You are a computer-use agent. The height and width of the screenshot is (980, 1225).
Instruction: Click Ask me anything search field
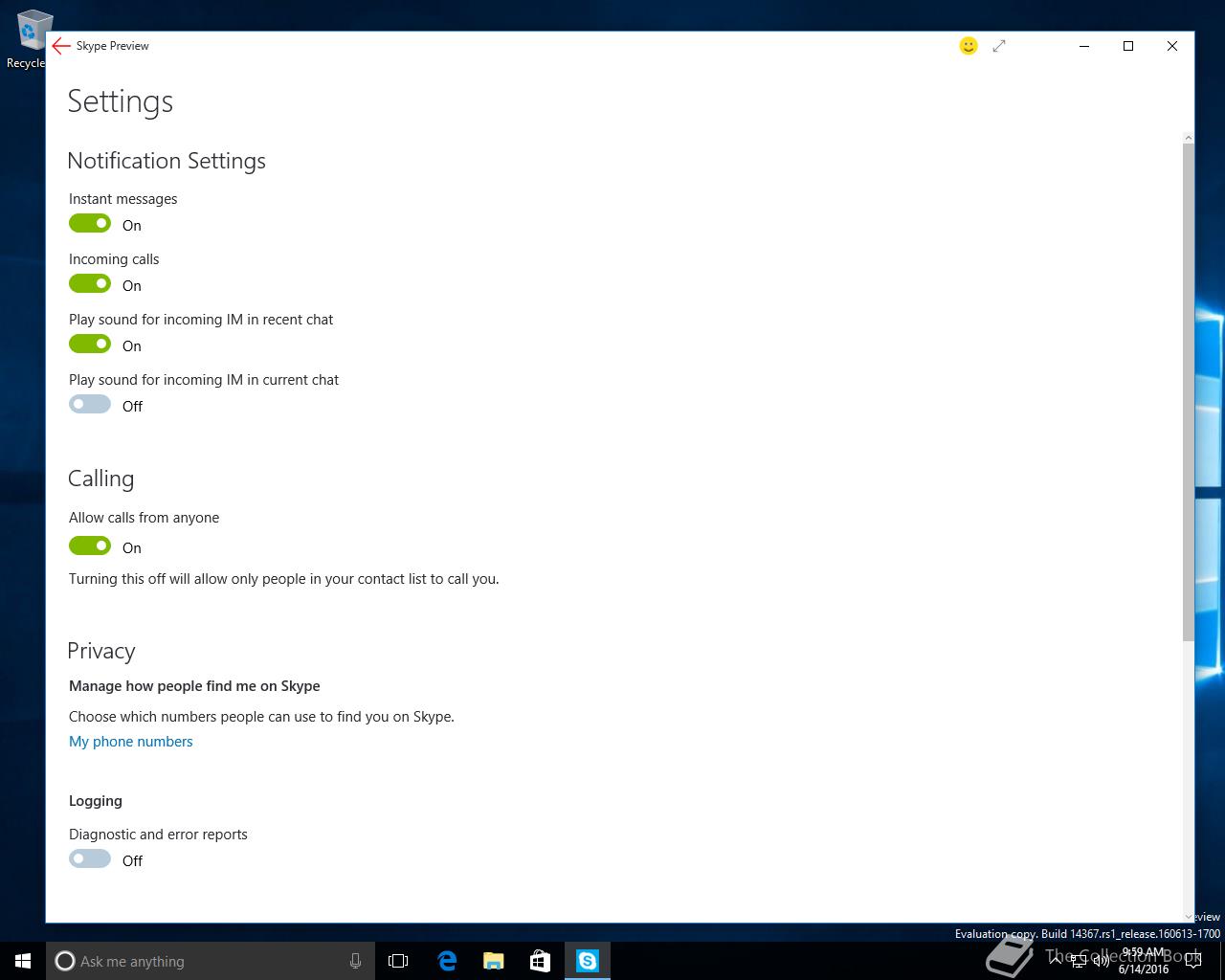point(209,961)
